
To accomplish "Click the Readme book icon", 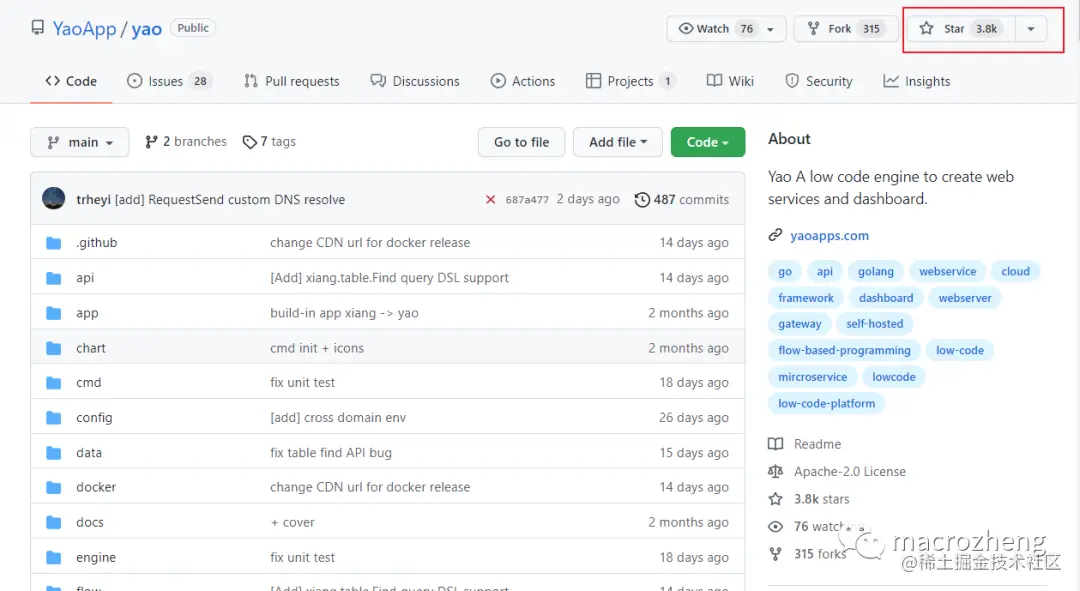I will click(776, 444).
